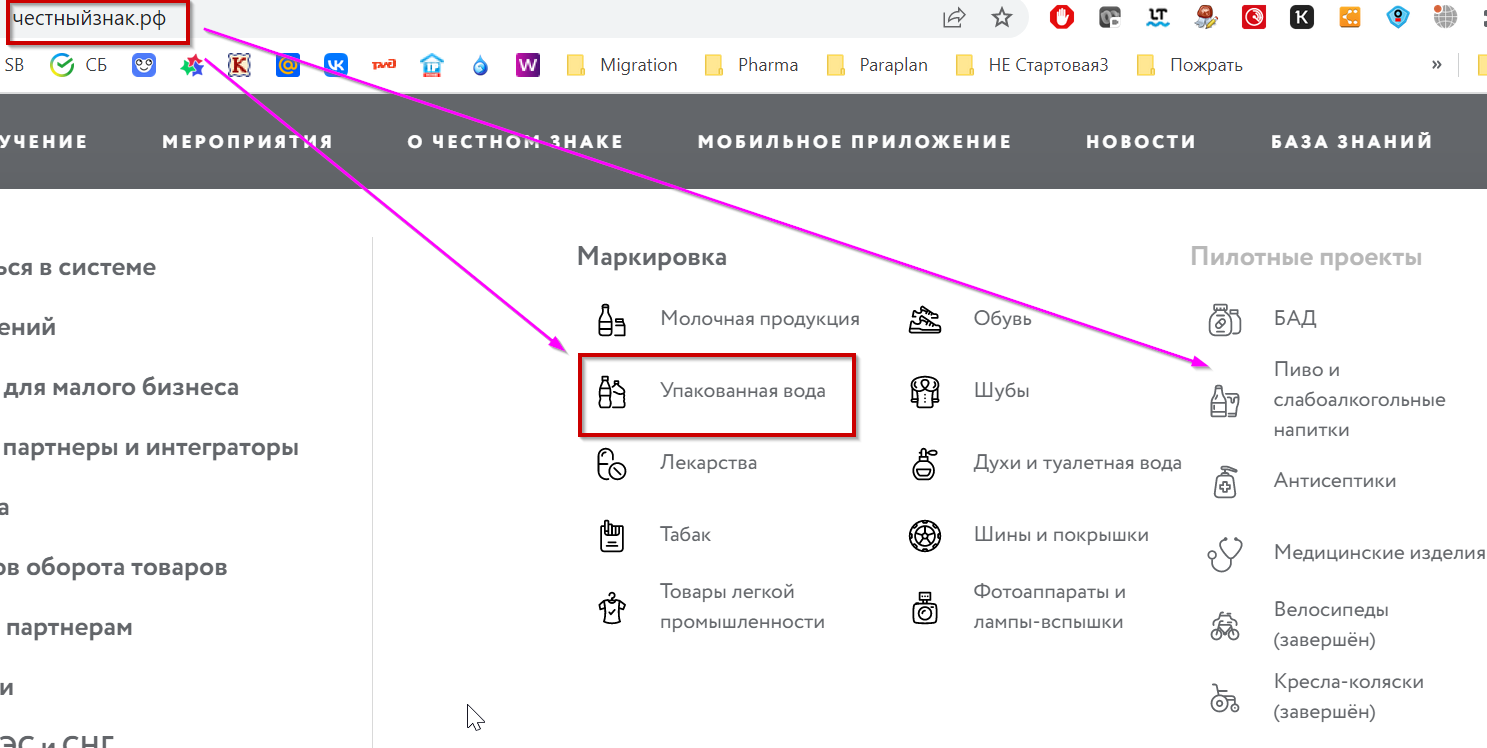Open the Paraplan bookmarks folder
Screen dimensions: 1487x748
(877, 65)
